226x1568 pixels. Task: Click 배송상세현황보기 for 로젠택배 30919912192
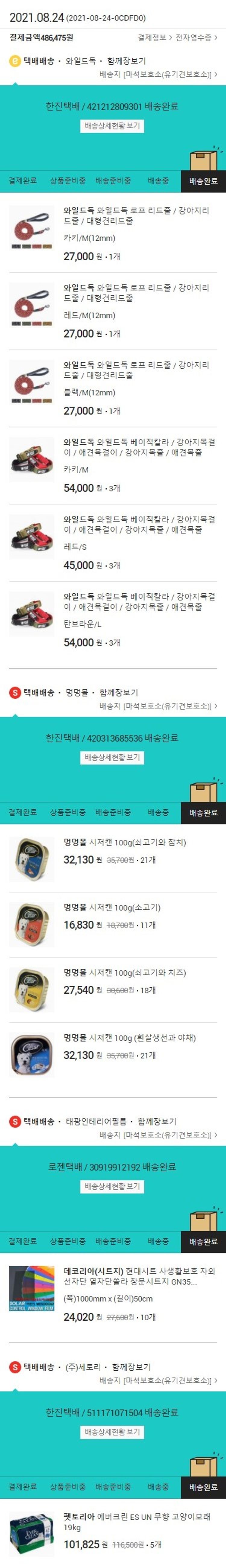[x=112, y=1186]
